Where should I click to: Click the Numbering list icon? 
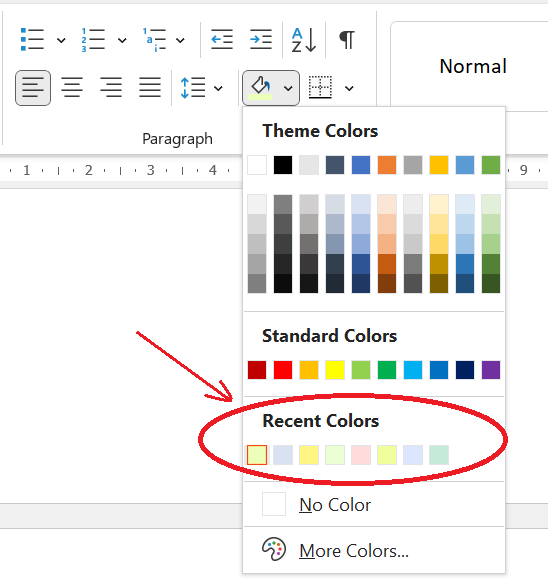93,40
